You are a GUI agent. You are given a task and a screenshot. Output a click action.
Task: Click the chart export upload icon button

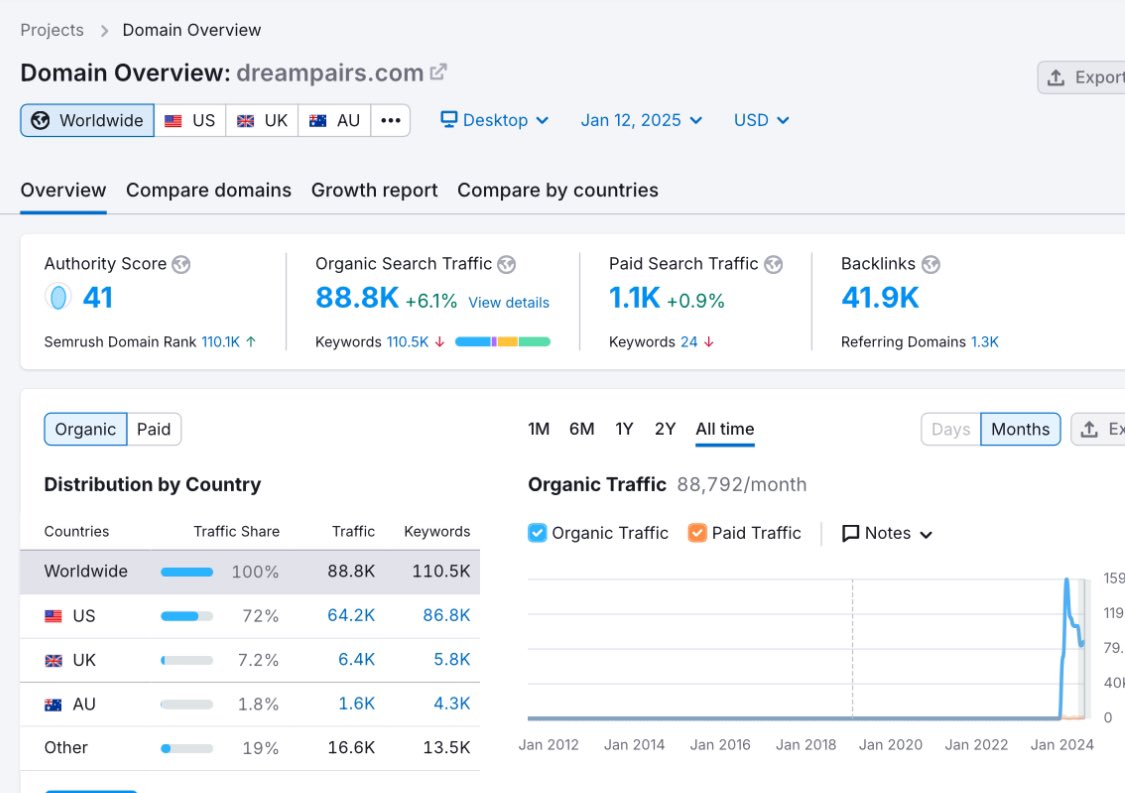1098,429
